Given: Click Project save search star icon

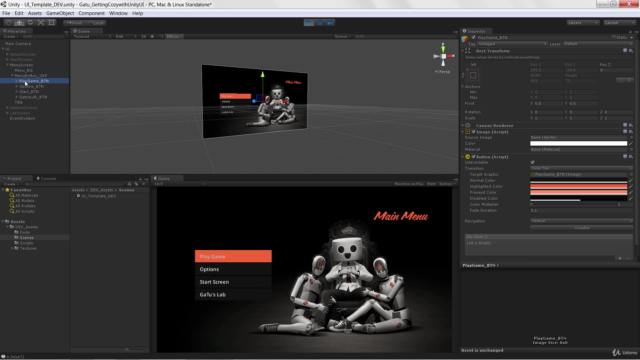Looking at the screenshot, I should coord(143,184).
